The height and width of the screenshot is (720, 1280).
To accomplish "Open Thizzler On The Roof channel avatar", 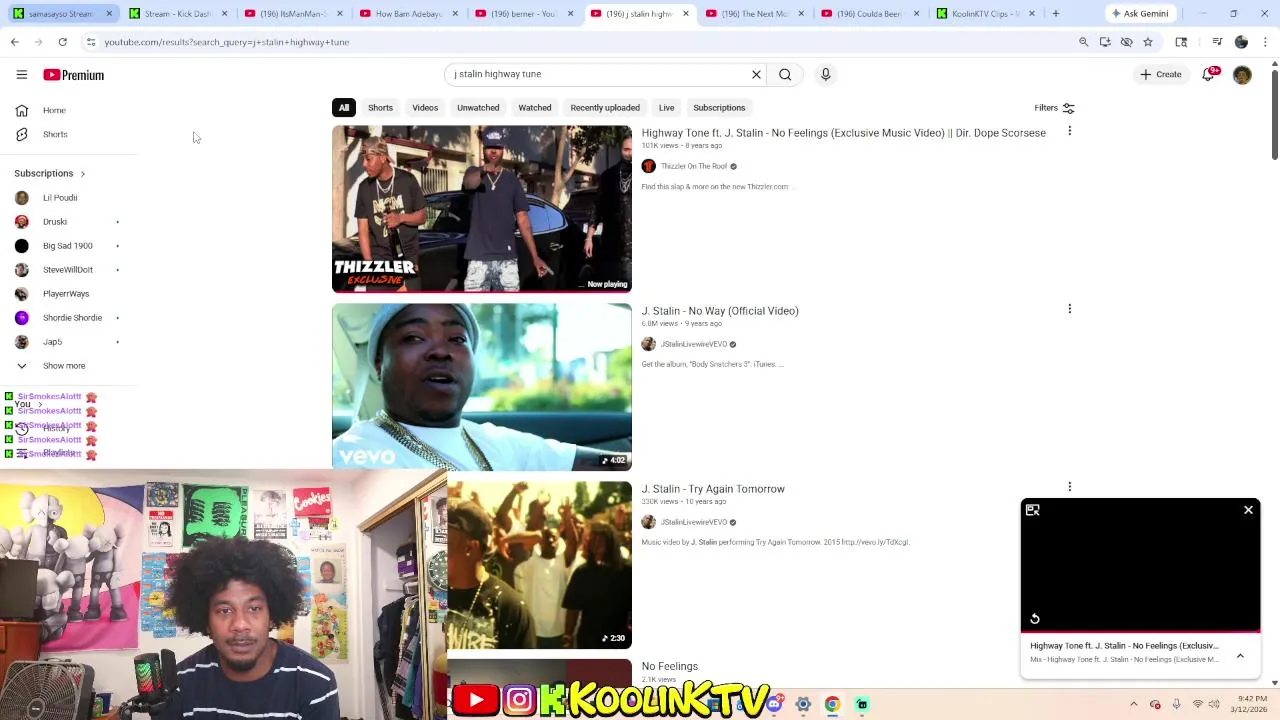I will click(x=648, y=166).
